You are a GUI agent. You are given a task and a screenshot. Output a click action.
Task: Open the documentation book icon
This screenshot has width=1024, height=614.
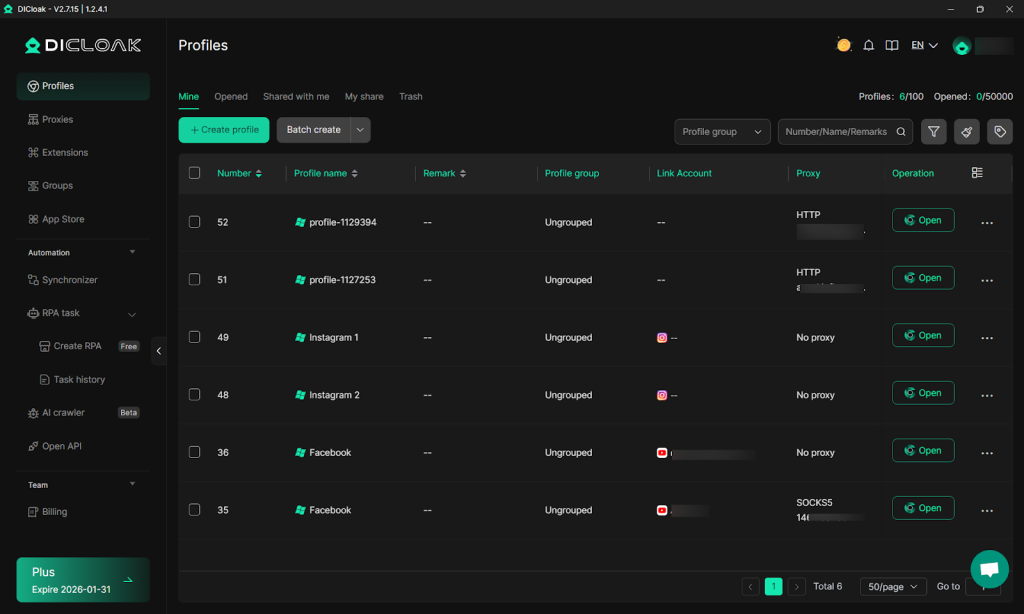click(892, 46)
